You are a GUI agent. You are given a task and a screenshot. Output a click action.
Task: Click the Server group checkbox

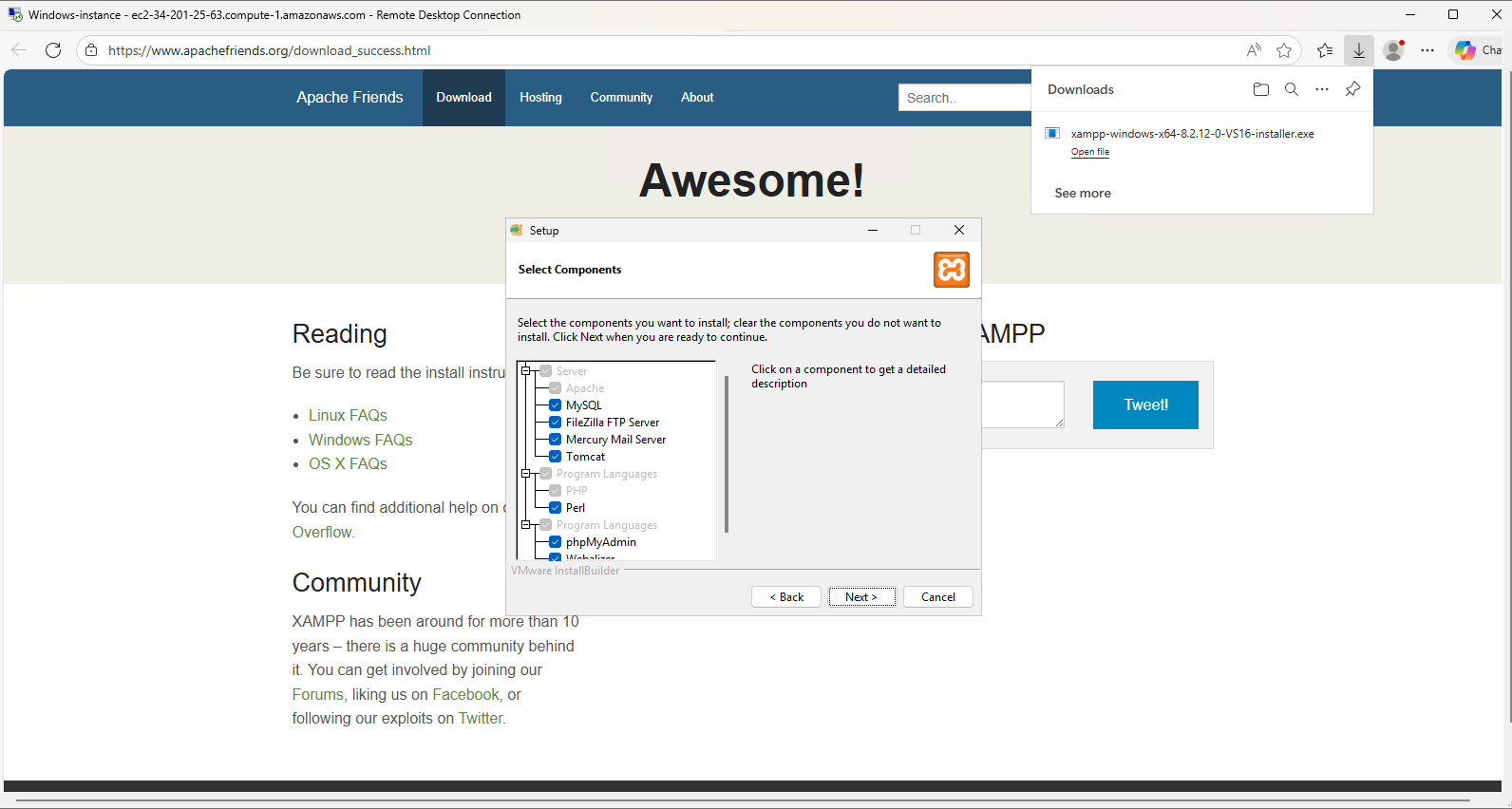(x=546, y=371)
